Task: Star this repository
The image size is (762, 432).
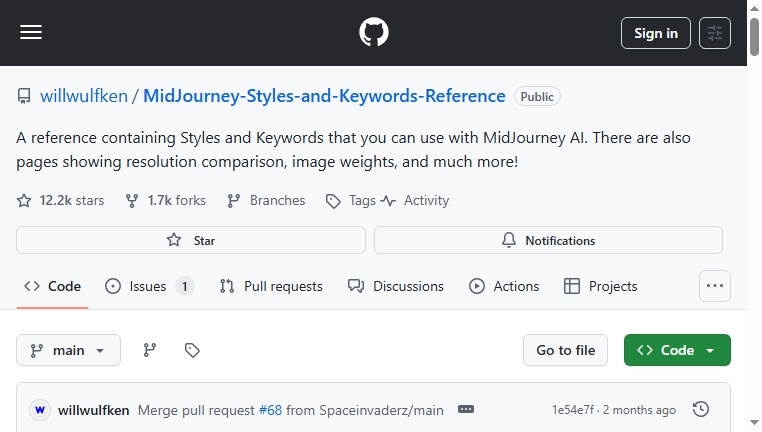Action: (191, 240)
